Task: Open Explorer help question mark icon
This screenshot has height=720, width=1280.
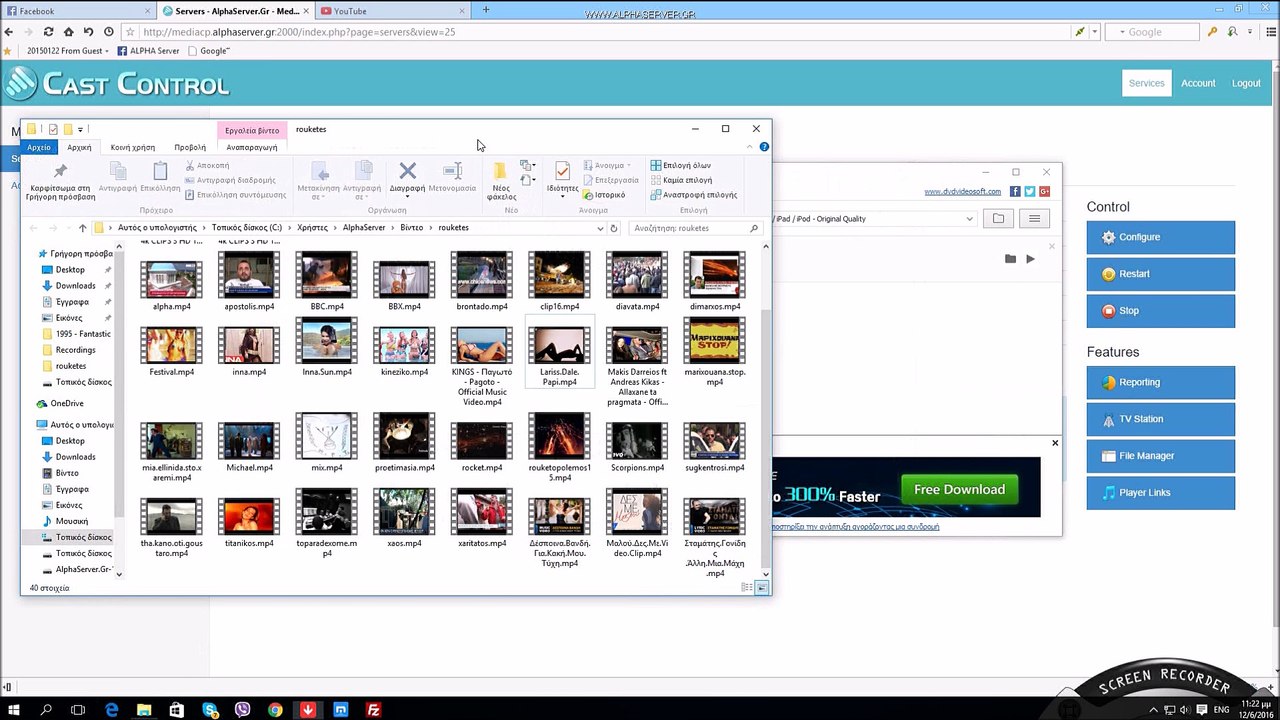Action: pyautogui.click(x=764, y=147)
